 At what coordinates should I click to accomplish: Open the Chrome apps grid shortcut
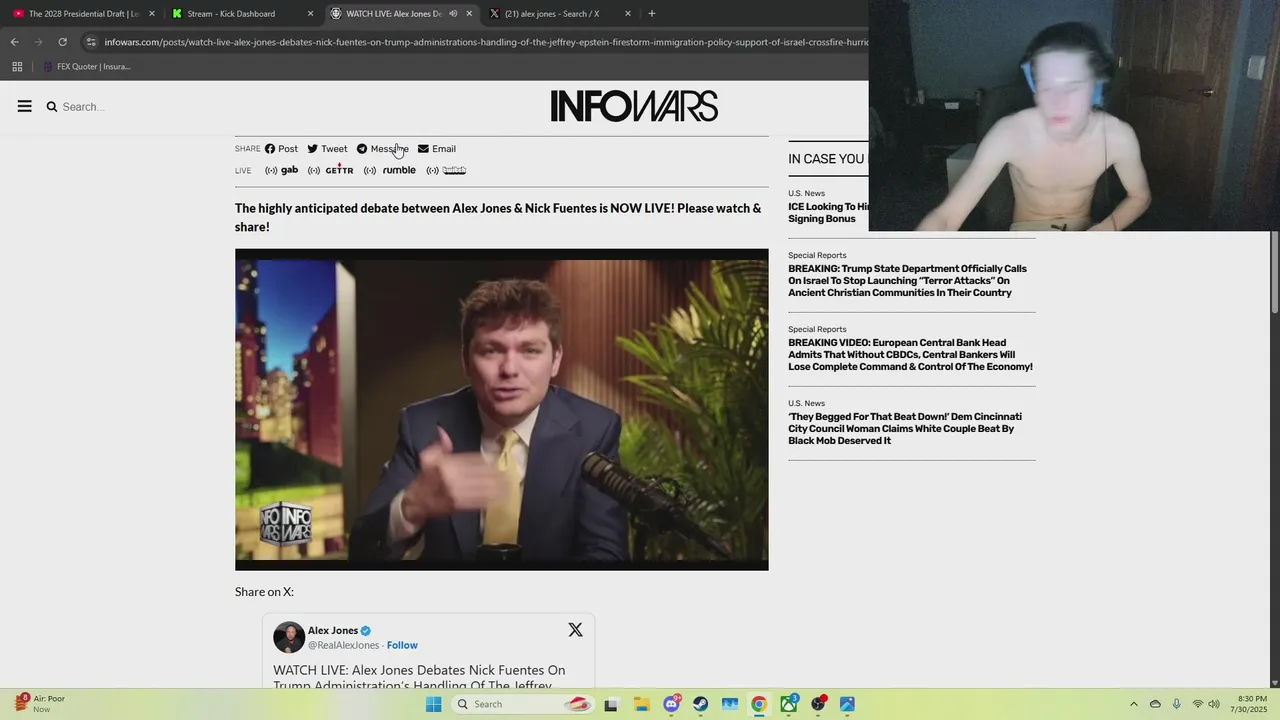click(x=17, y=67)
